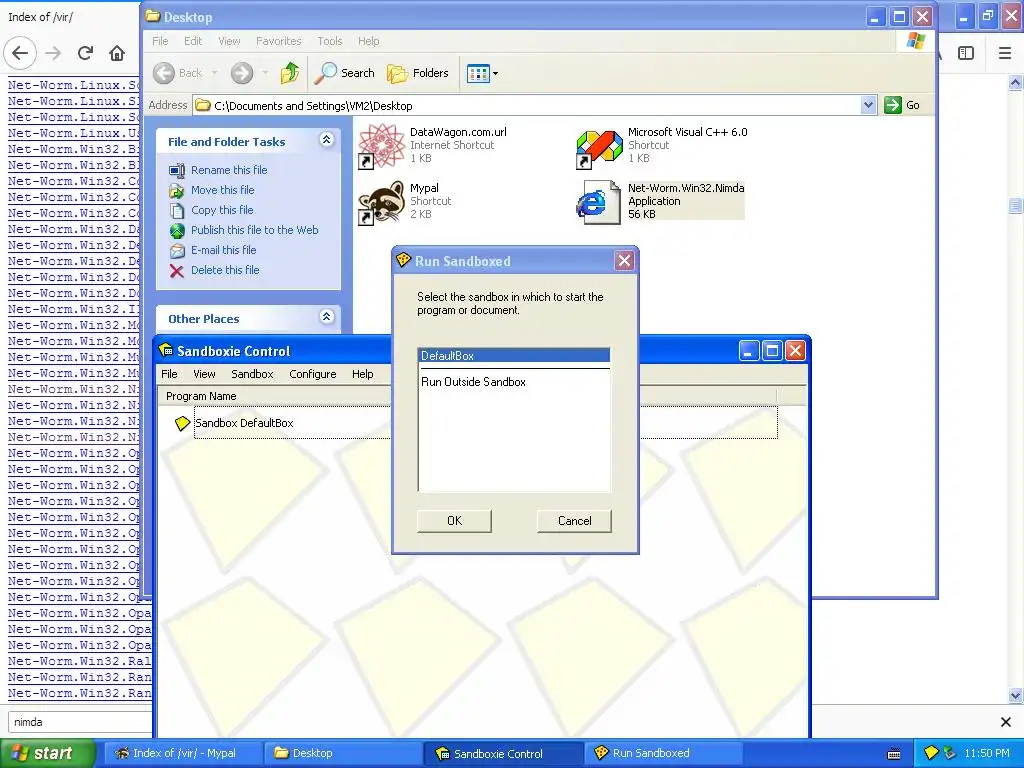Click the yellow sandbox icon beside DefaultBox
The image size is (1024, 768).
click(182, 423)
